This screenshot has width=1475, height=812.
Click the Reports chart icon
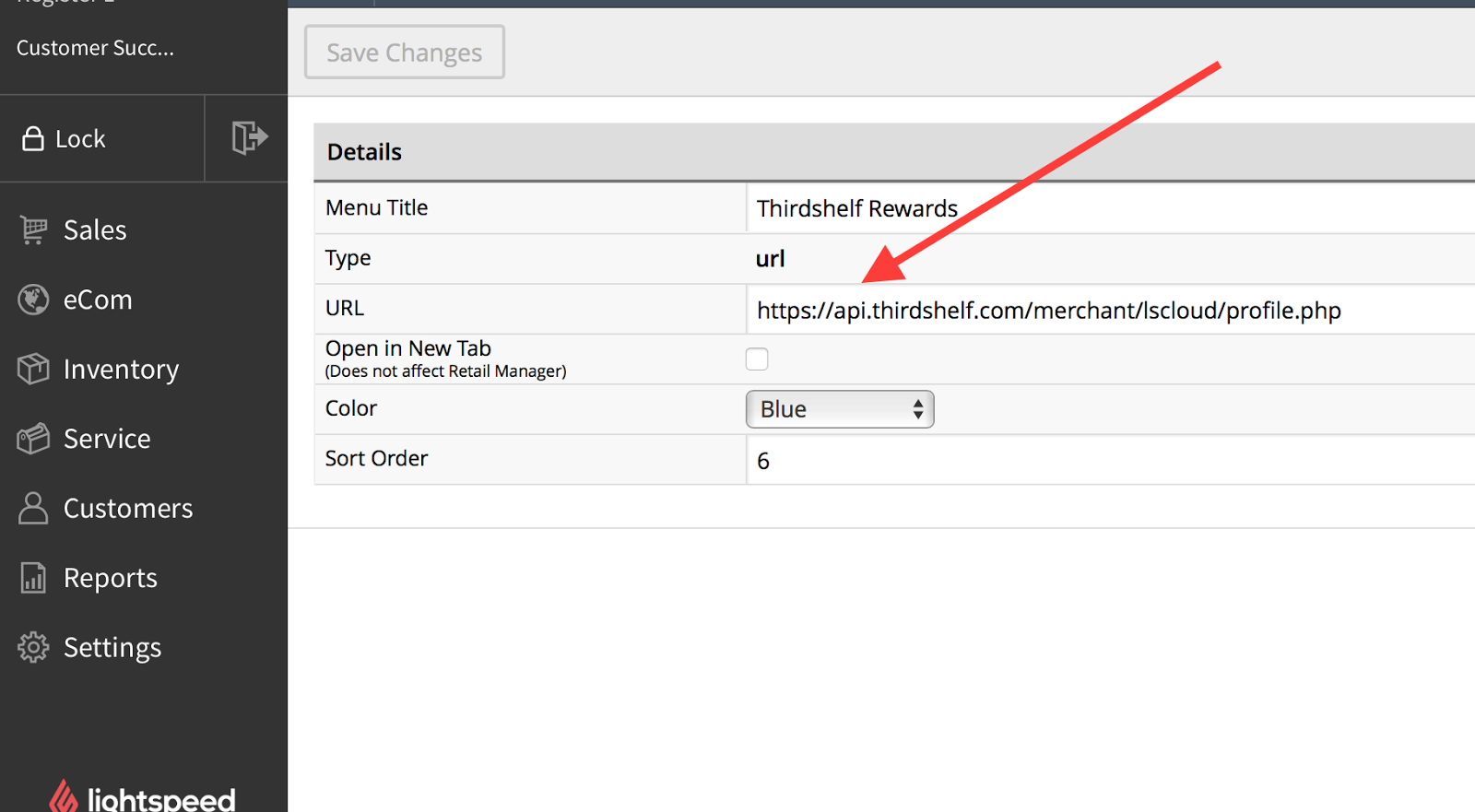click(33, 578)
